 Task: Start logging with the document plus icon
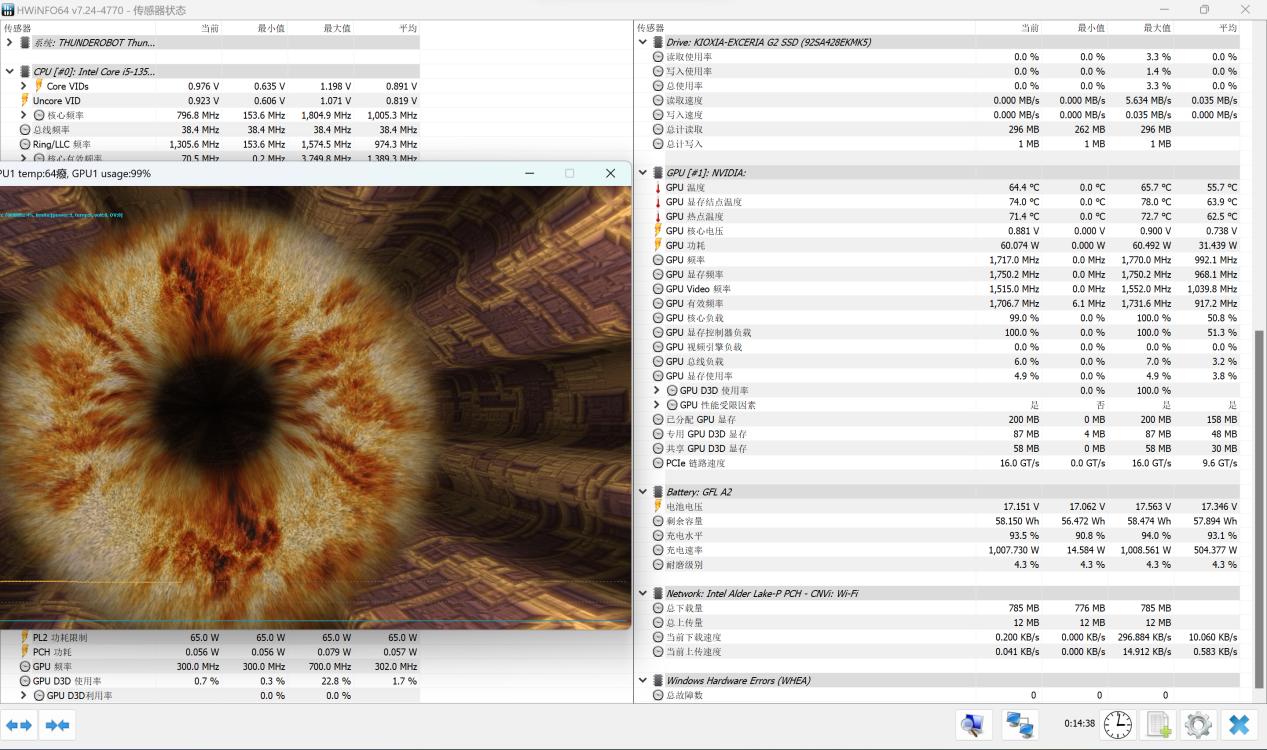click(x=1158, y=724)
